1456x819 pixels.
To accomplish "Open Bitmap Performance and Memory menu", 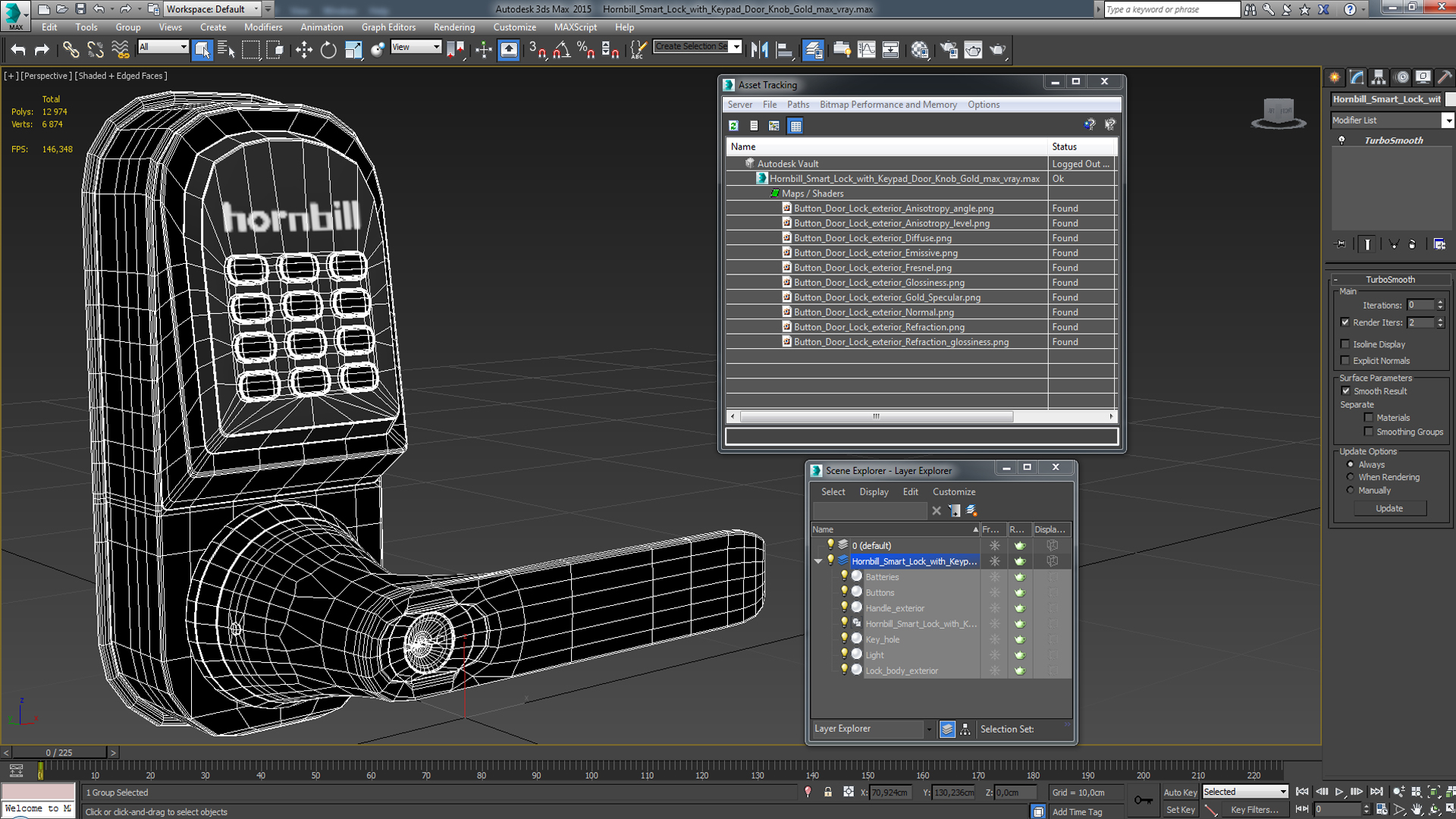I will coord(888,105).
